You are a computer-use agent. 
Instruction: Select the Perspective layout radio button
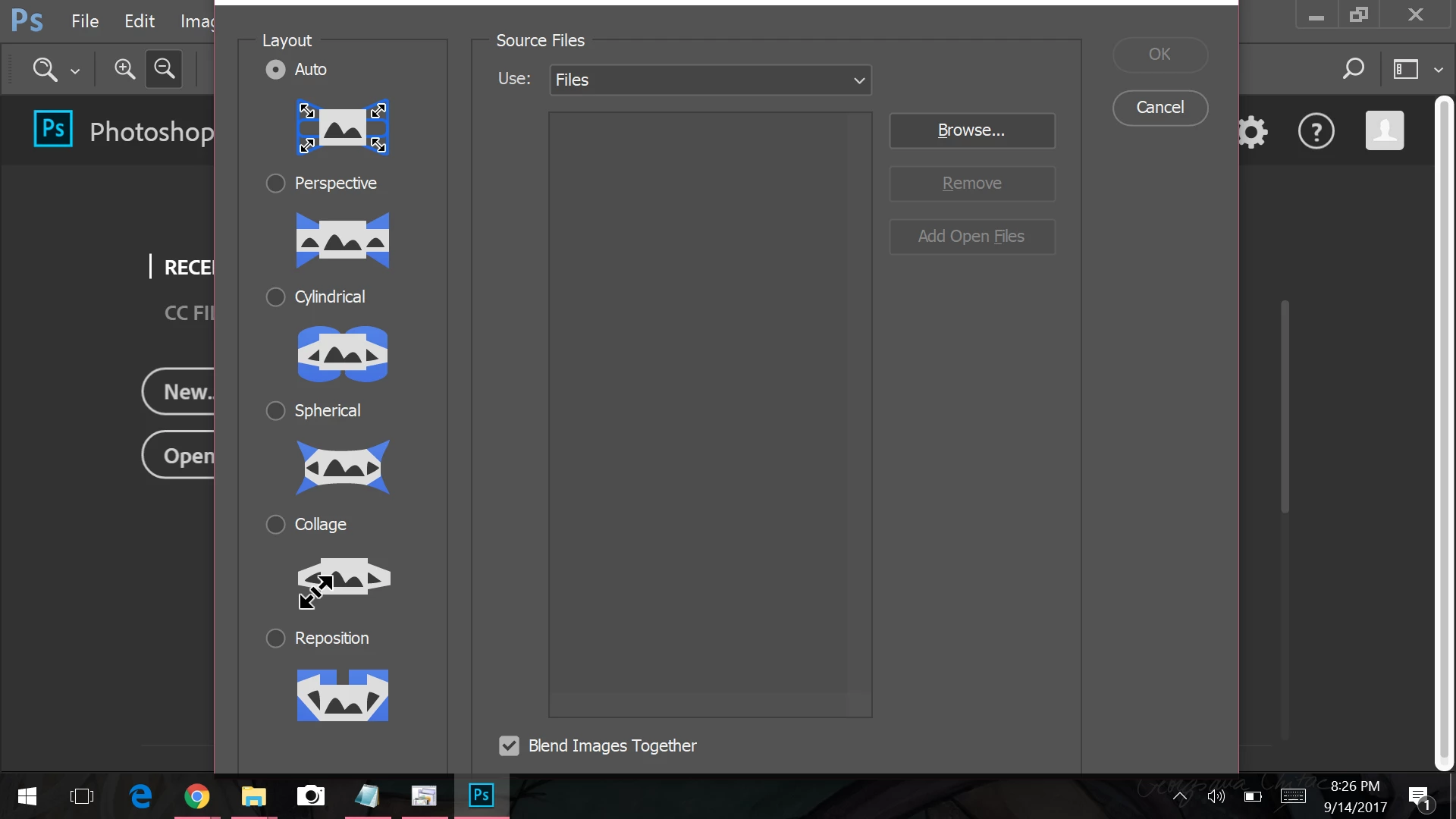pyautogui.click(x=275, y=184)
